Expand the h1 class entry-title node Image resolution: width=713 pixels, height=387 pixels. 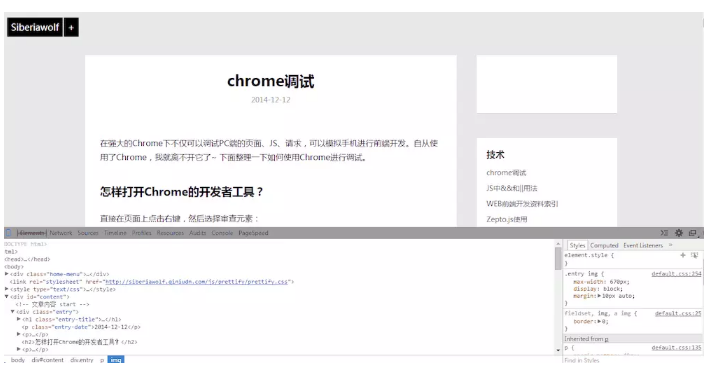point(19,319)
